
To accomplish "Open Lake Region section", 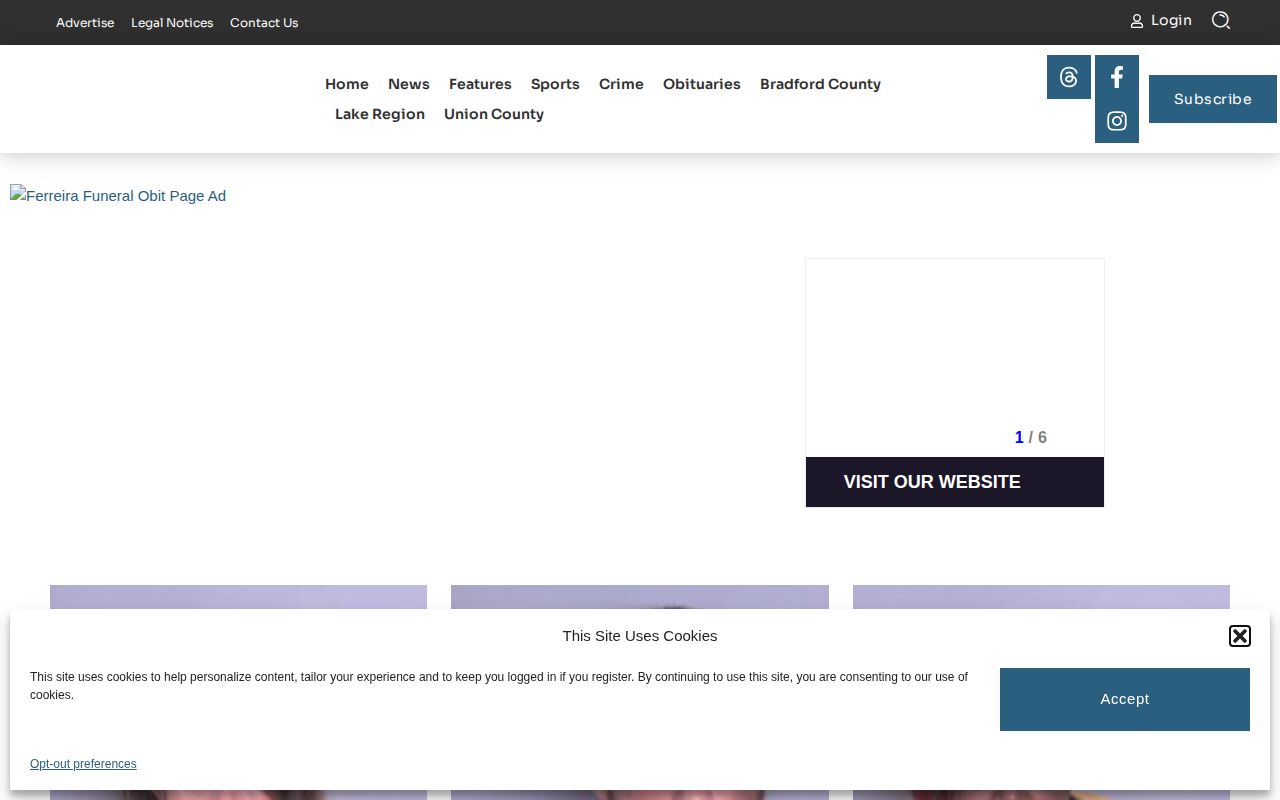I will [x=380, y=114].
